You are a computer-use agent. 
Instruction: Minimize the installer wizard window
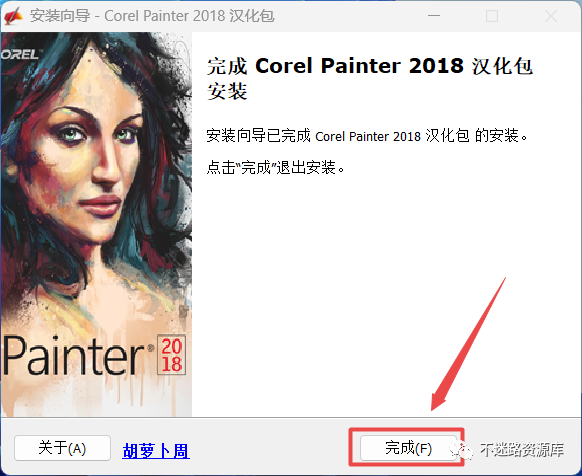434,16
